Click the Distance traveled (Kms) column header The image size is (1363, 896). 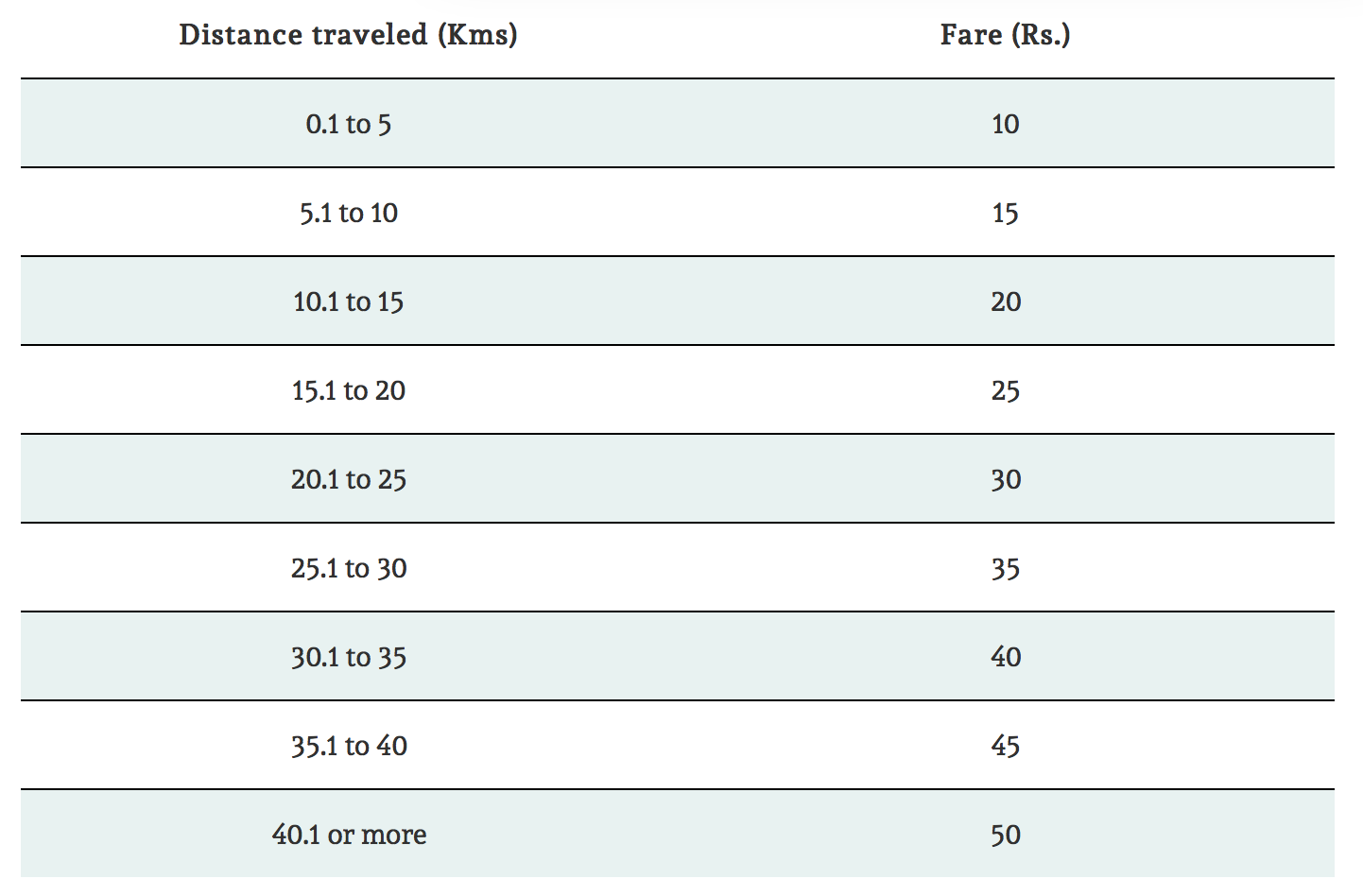[x=348, y=35]
